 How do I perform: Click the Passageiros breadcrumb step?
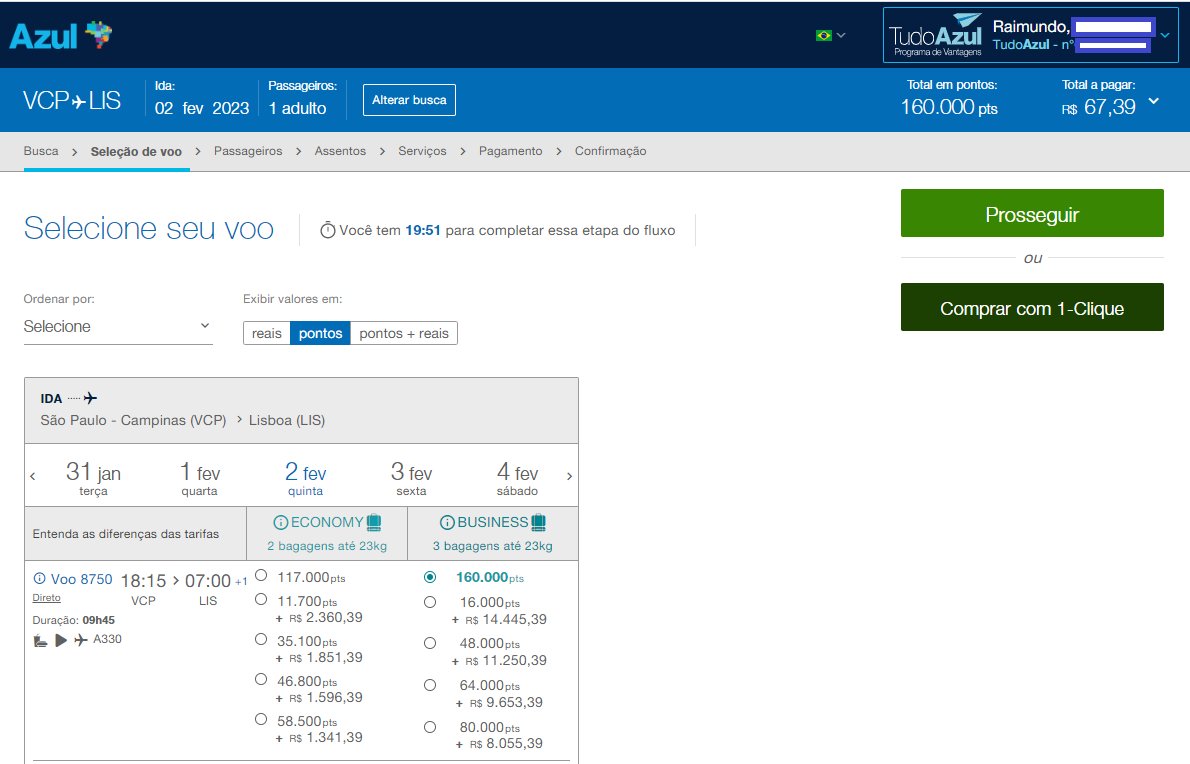click(248, 151)
